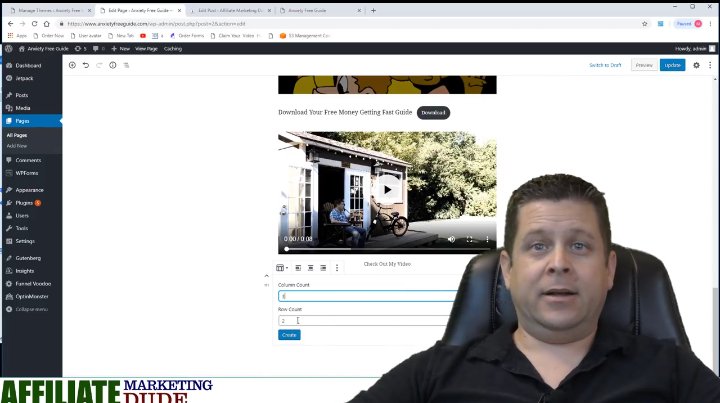720x403 pixels.
Task: Open the WPForms sidebar menu
Action: pyautogui.click(x=27, y=173)
